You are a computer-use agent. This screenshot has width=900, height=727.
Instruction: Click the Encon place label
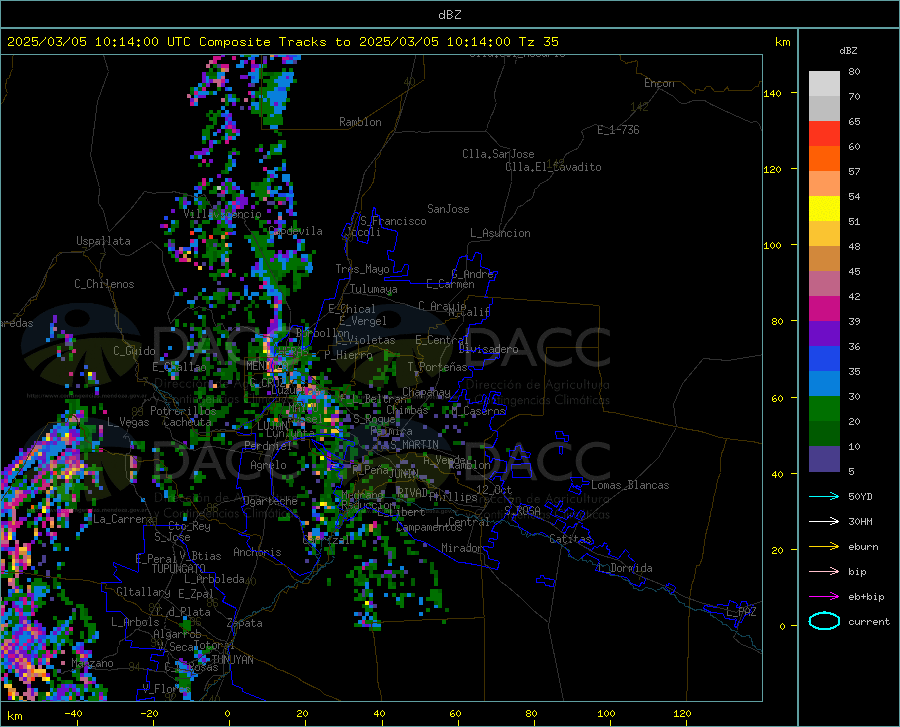(659, 83)
